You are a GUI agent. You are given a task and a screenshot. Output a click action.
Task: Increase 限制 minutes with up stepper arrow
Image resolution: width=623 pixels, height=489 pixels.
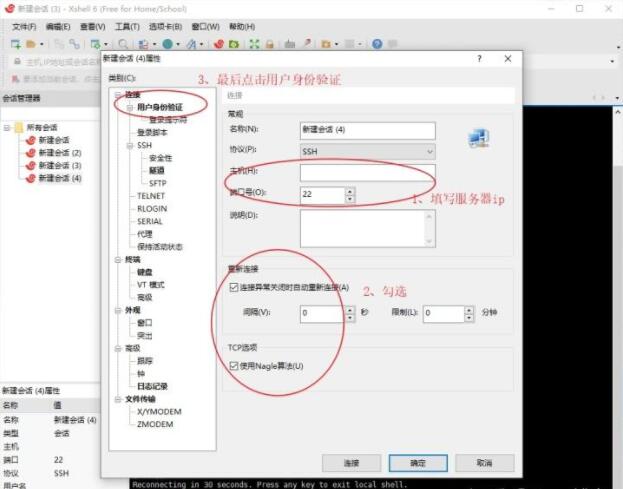coord(469,309)
